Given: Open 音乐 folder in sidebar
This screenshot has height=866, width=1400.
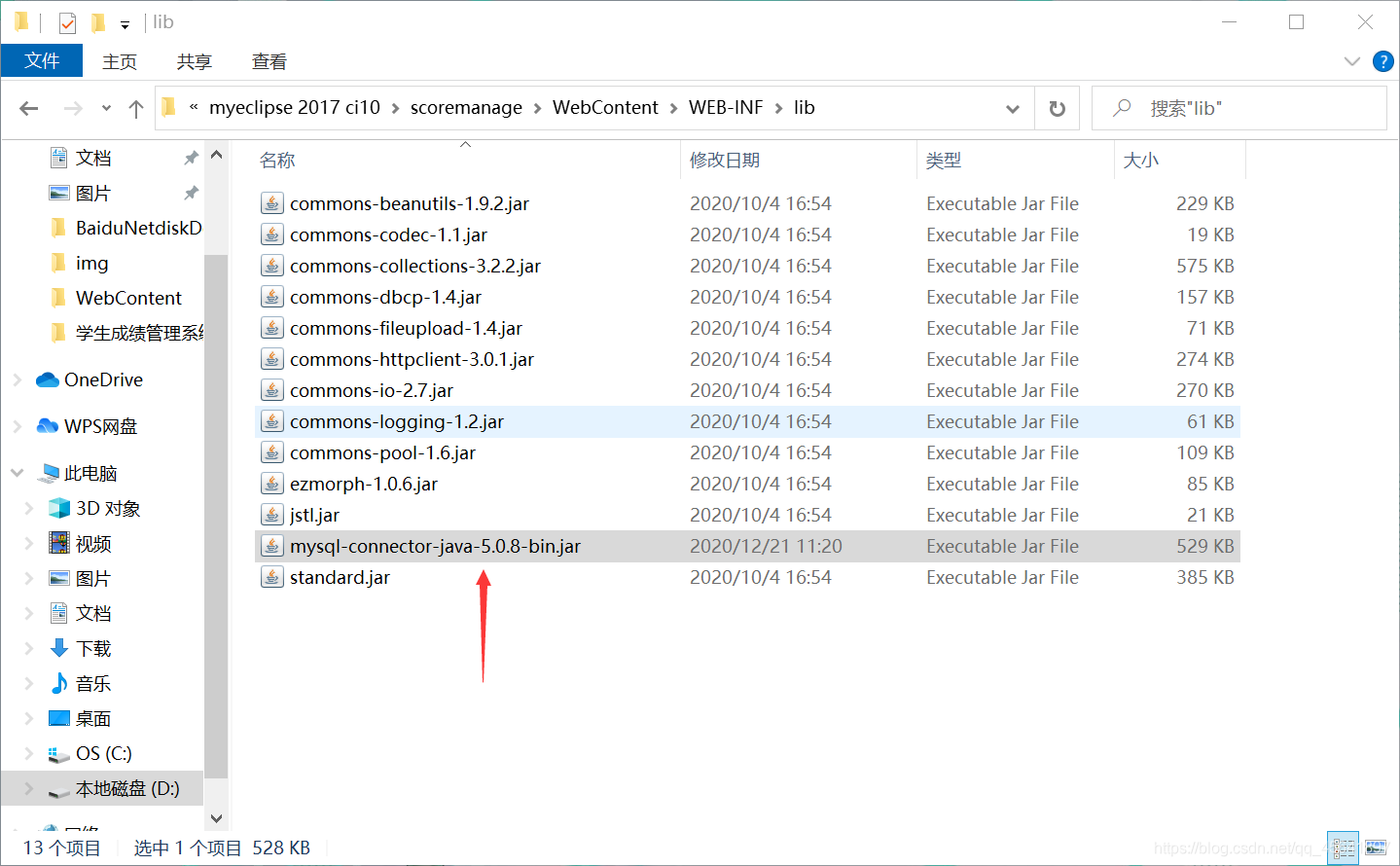Looking at the screenshot, I should (93, 683).
